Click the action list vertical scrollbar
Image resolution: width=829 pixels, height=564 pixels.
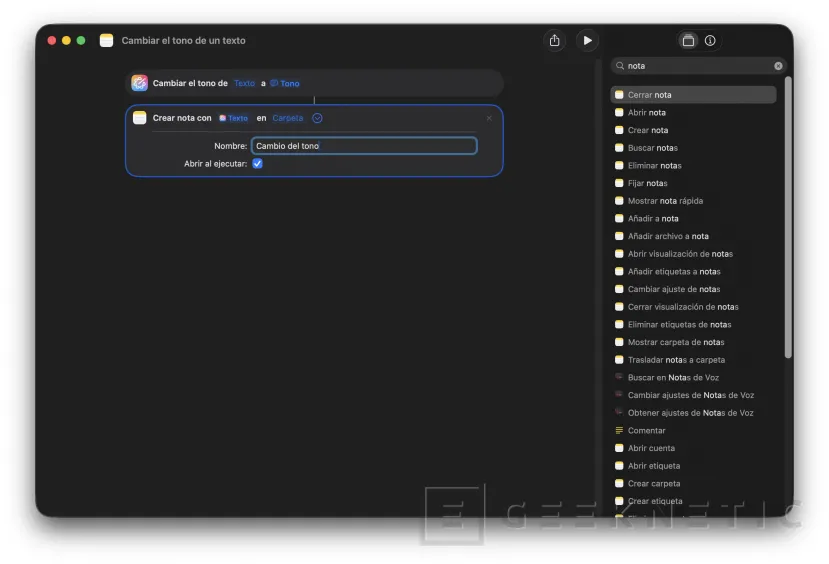point(788,220)
